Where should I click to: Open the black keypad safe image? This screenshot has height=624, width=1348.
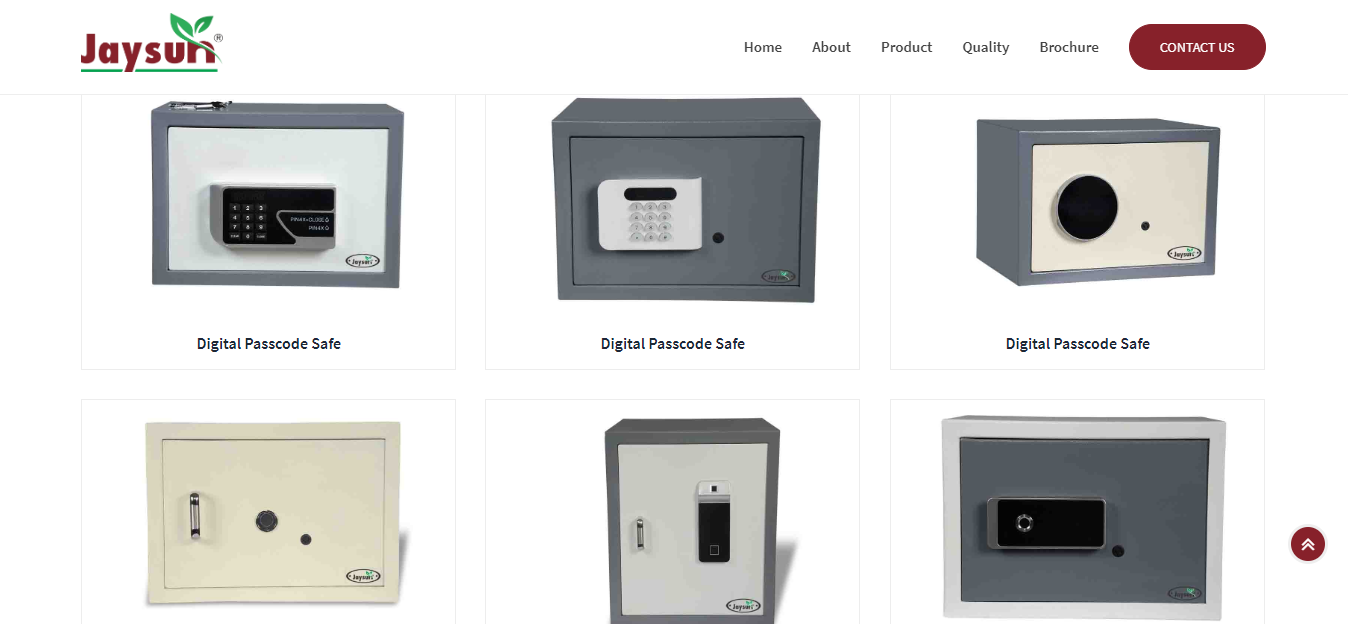(277, 193)
